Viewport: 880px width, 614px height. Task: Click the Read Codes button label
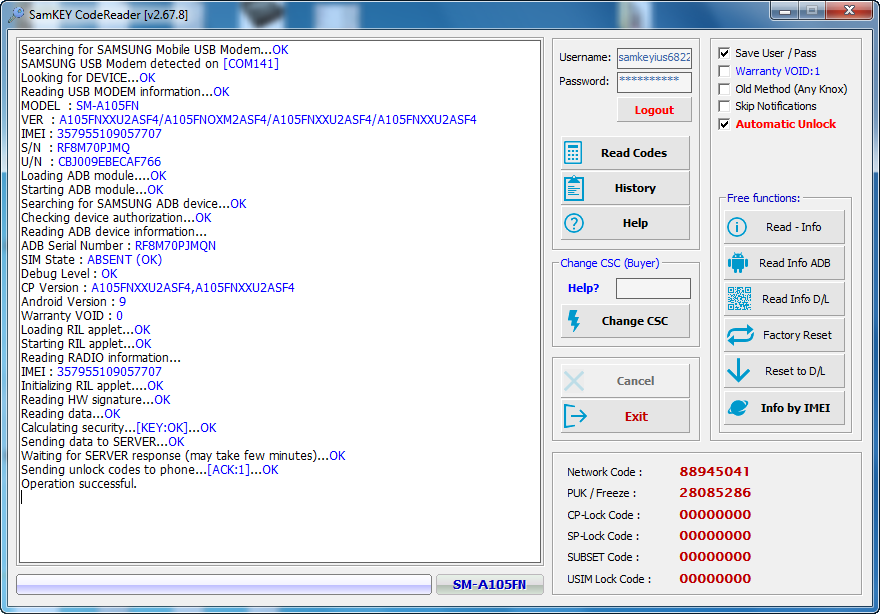point(634,153)
